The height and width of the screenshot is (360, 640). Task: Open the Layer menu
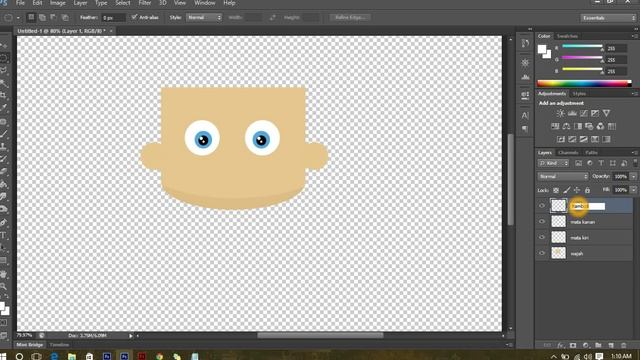tap(80, 3)
